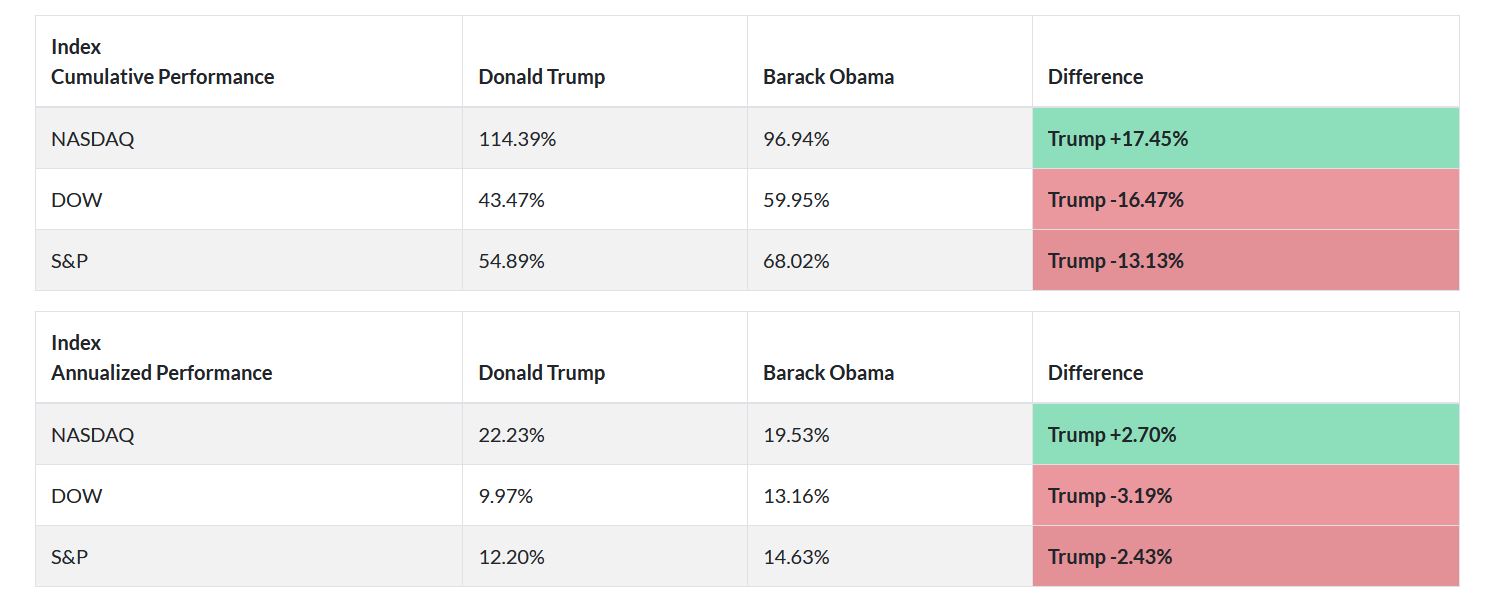The height and width of the screenshot is (606, 1486).
Task: Click the 22.23% annualized NASDAQ value
Action: coord(511,435)
